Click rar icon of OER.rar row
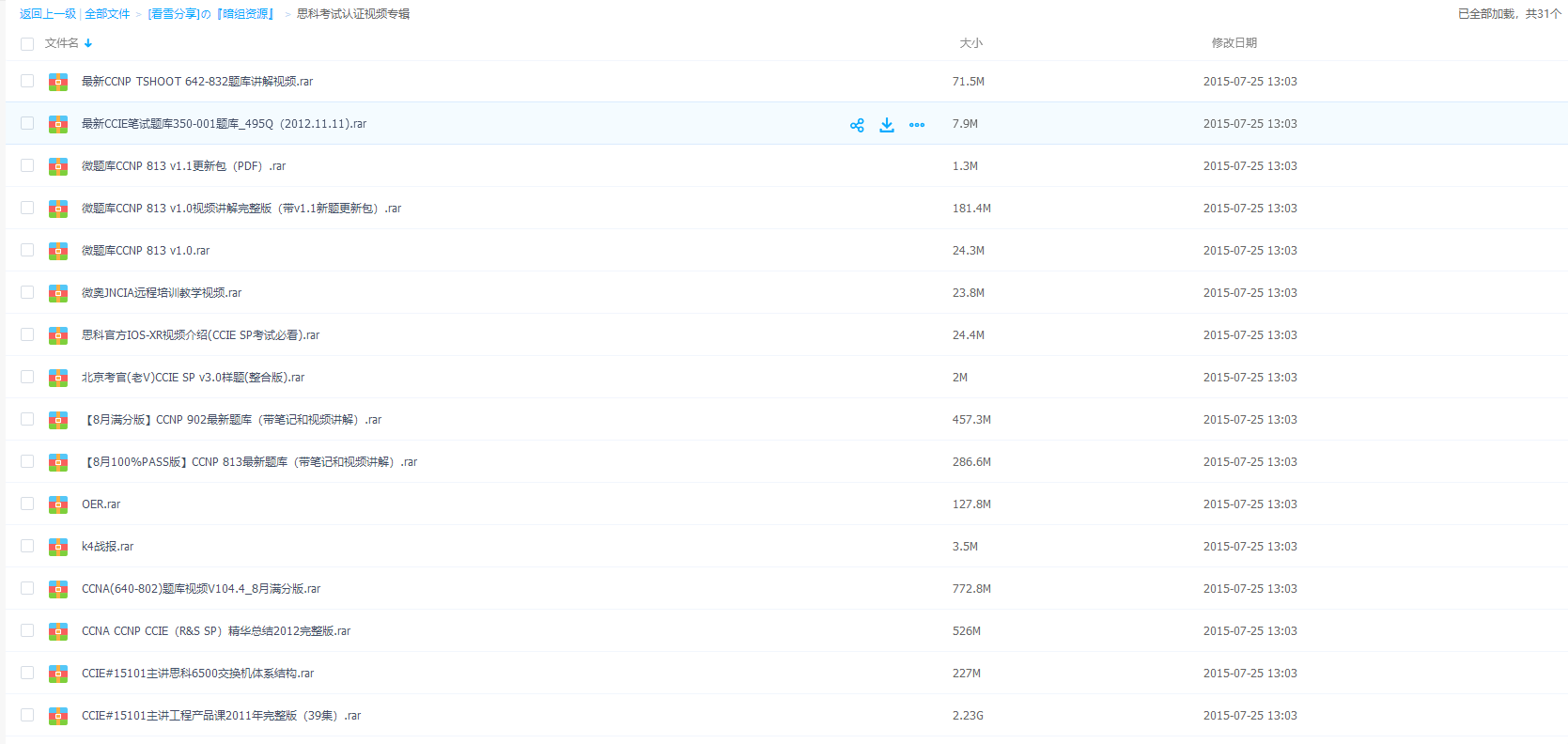This screenshot has height=744, width=1568. (58, 504)
